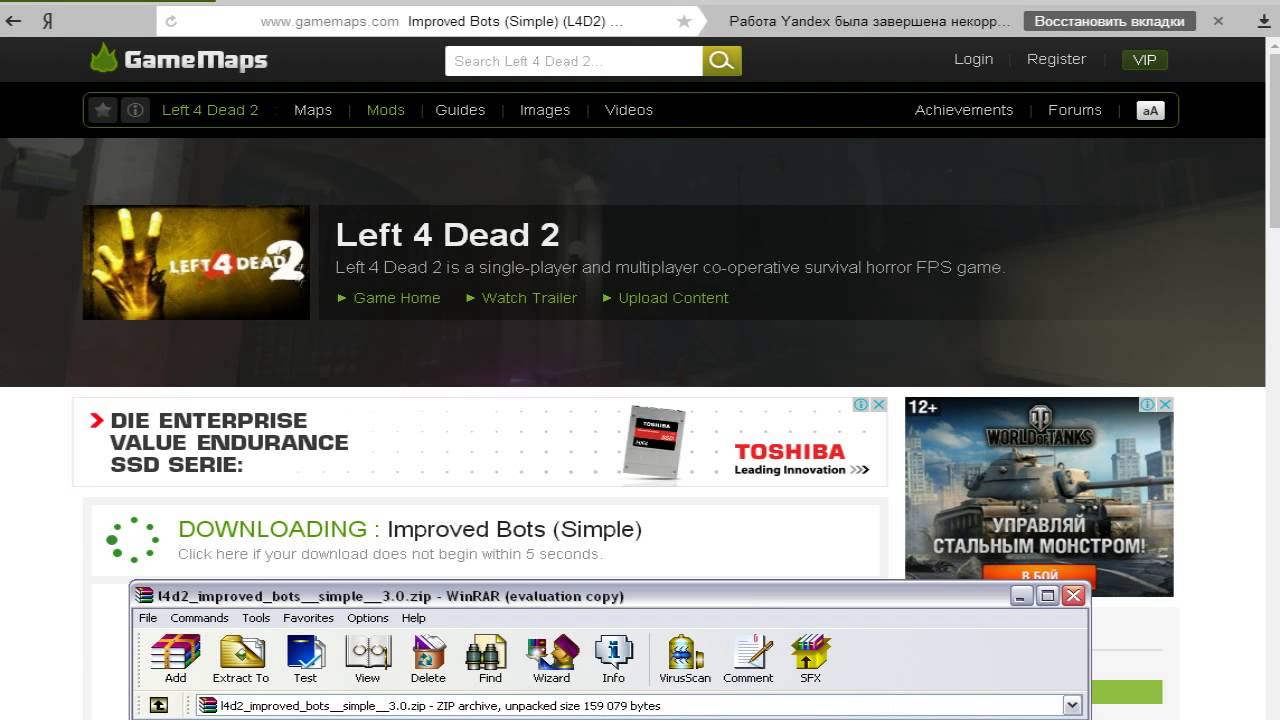Open the Guides section

(x=460, y=110)
